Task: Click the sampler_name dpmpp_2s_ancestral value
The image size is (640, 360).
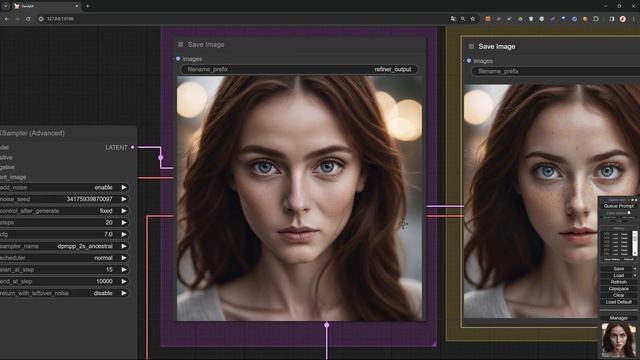Action: [x=85, y=246]
